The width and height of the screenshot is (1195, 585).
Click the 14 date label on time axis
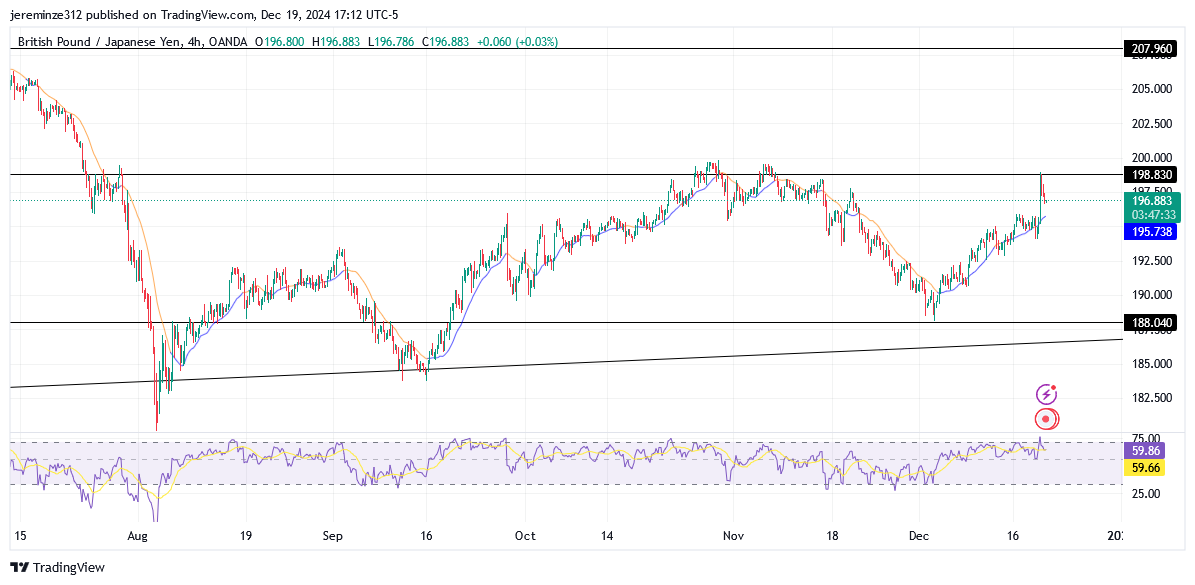[607, 535]
